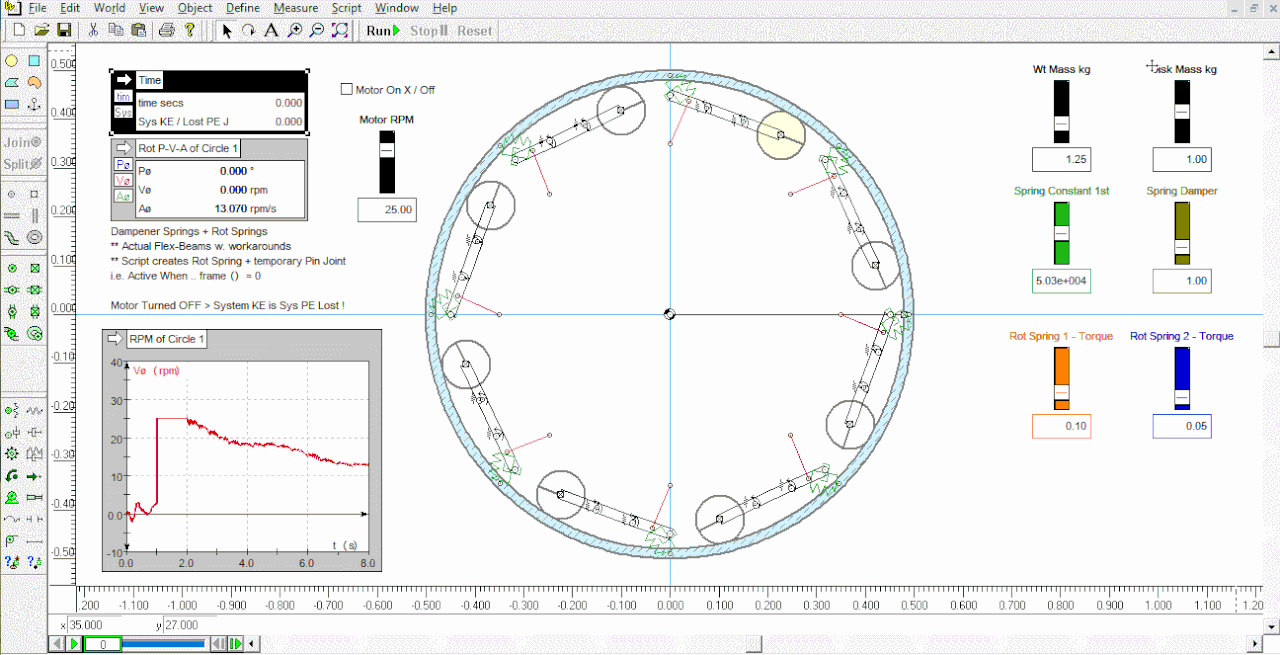Print the workspace using the printer icon
1280x655 pixels.
coord(167,31)
